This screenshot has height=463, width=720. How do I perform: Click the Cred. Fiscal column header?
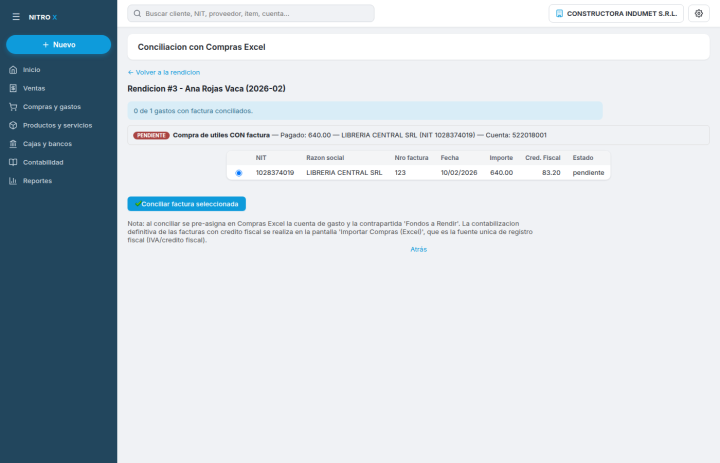(543, 158)
